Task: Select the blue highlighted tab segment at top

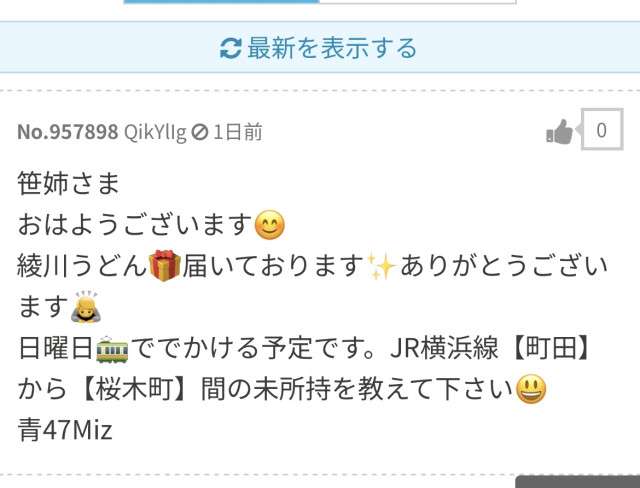Action: [x=221, y=2]
